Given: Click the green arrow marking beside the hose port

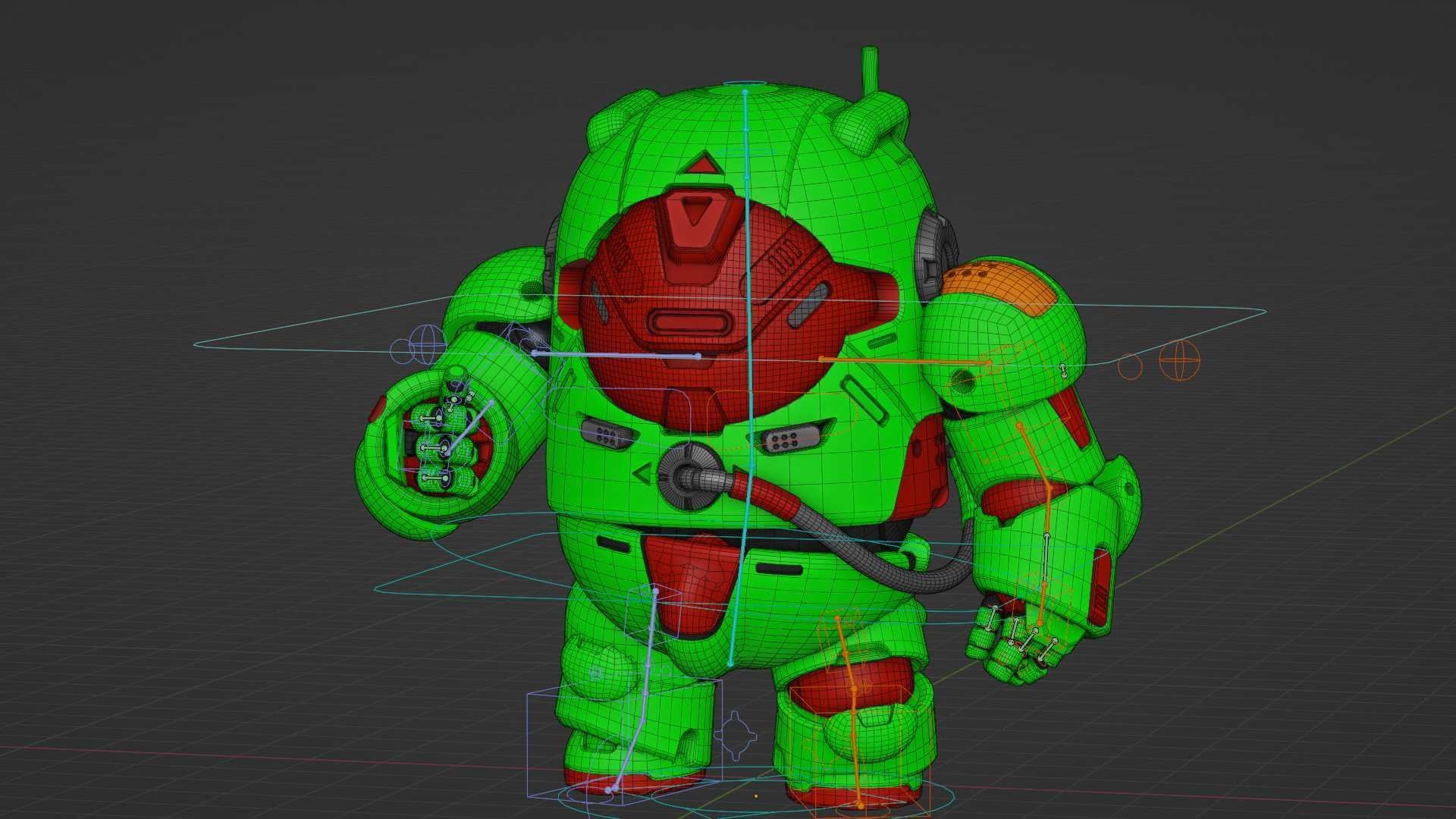Looking at the screenshot, I should [642, 474].
